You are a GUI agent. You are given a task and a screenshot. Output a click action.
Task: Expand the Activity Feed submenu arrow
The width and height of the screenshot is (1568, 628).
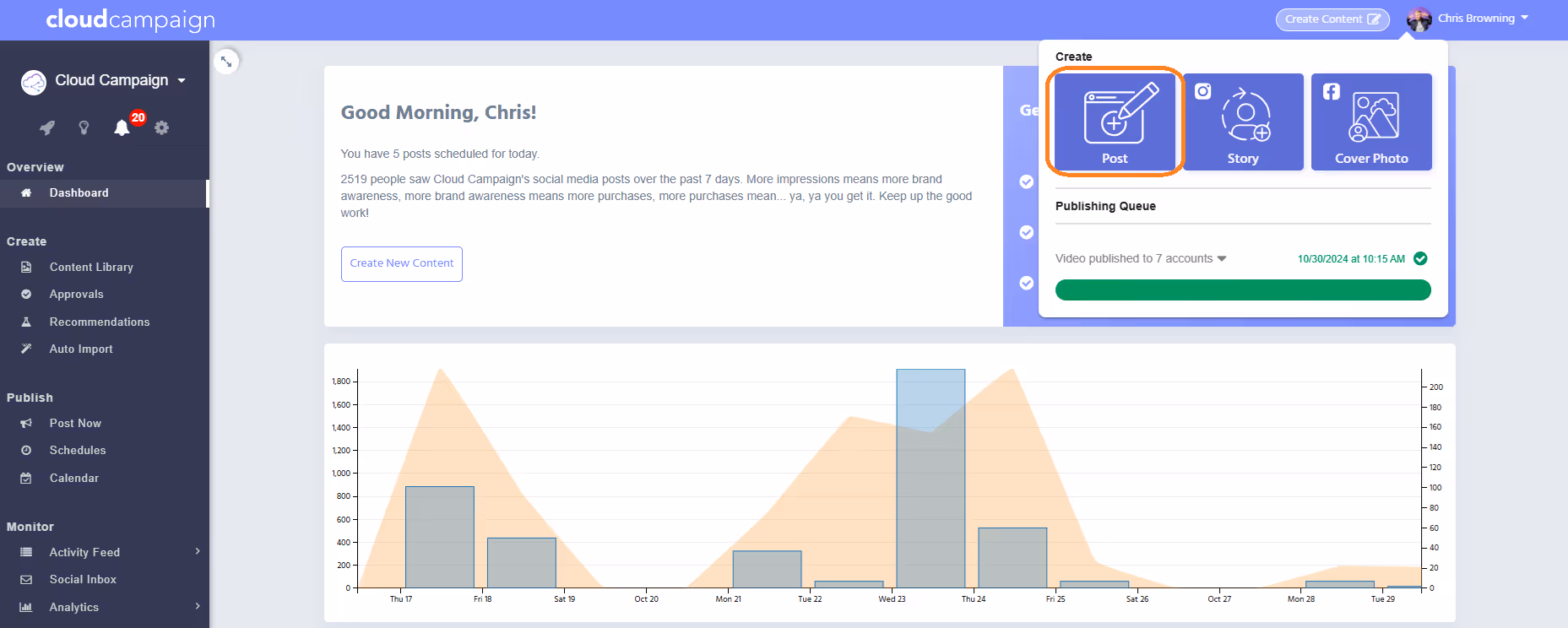[x=198, y=551]
